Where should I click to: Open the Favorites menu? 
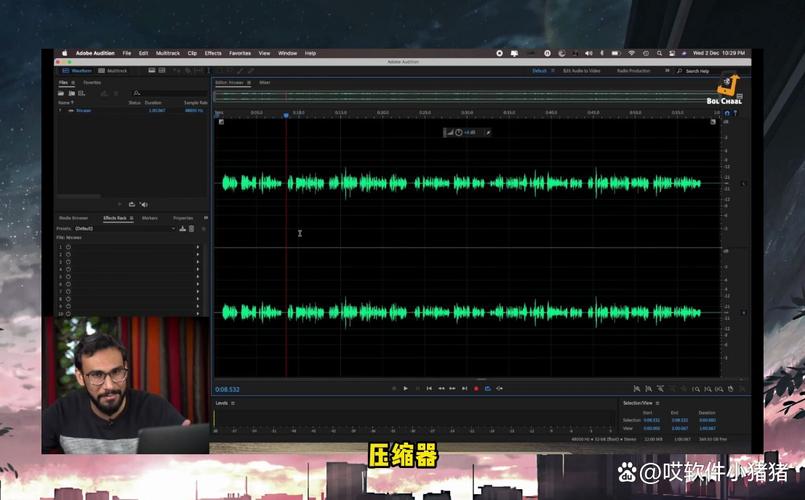click(240, 53)
